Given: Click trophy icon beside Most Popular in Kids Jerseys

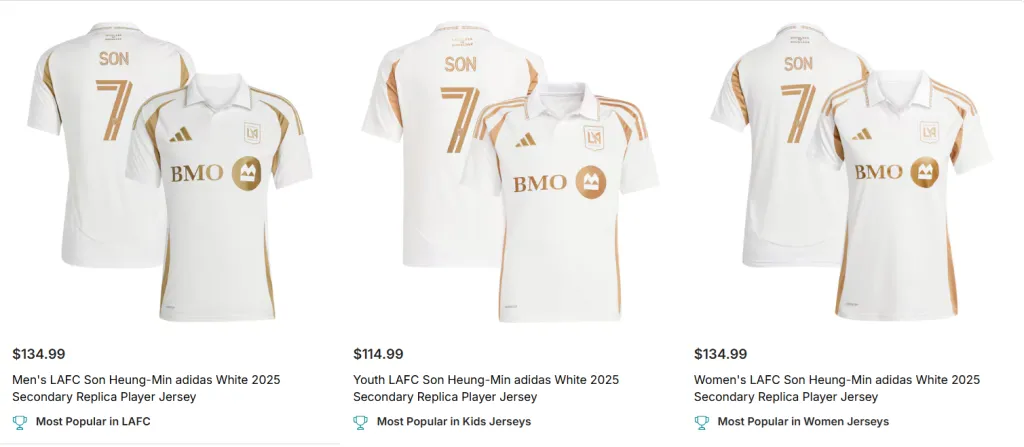Looking at the screenshot, I should point(361,422).
